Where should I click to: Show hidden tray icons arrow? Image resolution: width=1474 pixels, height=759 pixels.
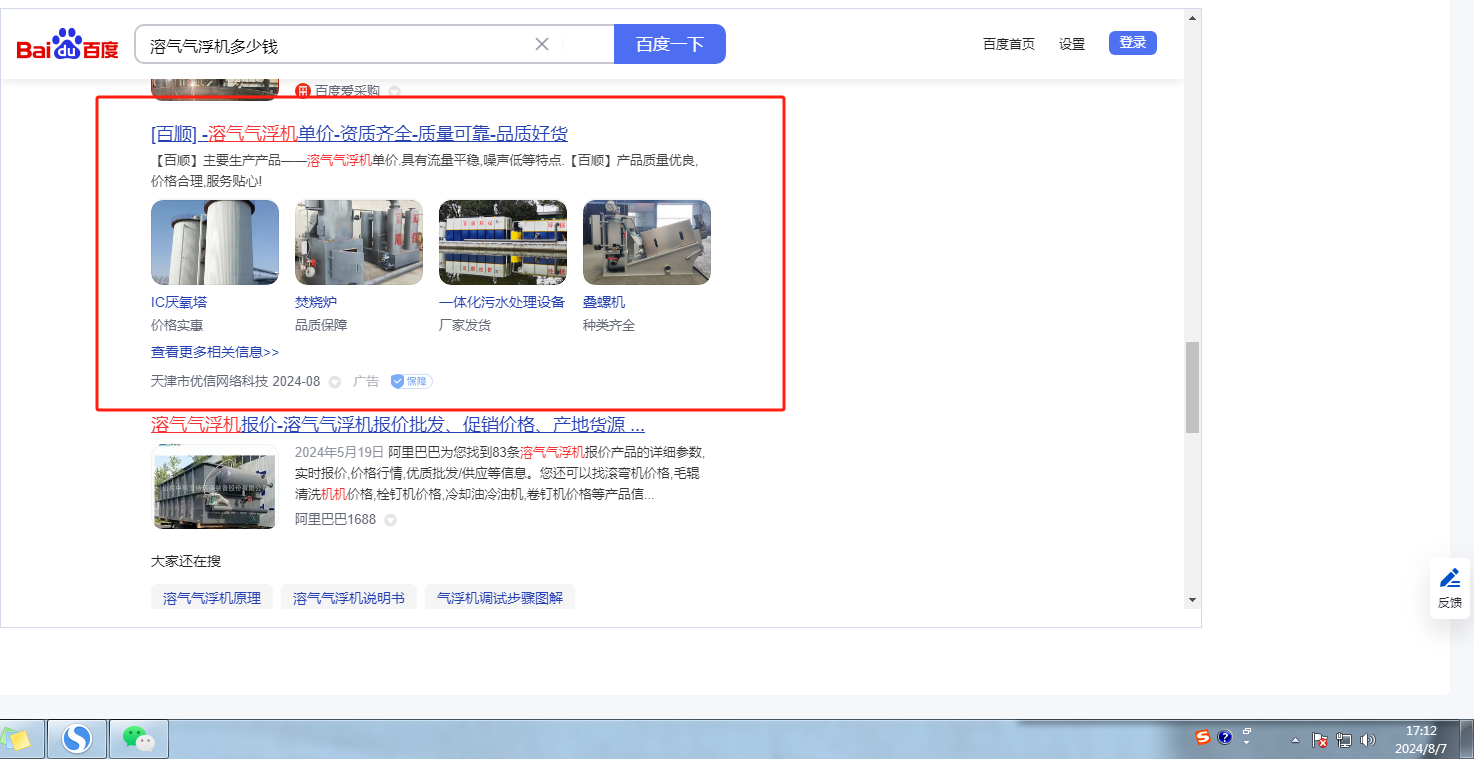tap(1295, 741)
